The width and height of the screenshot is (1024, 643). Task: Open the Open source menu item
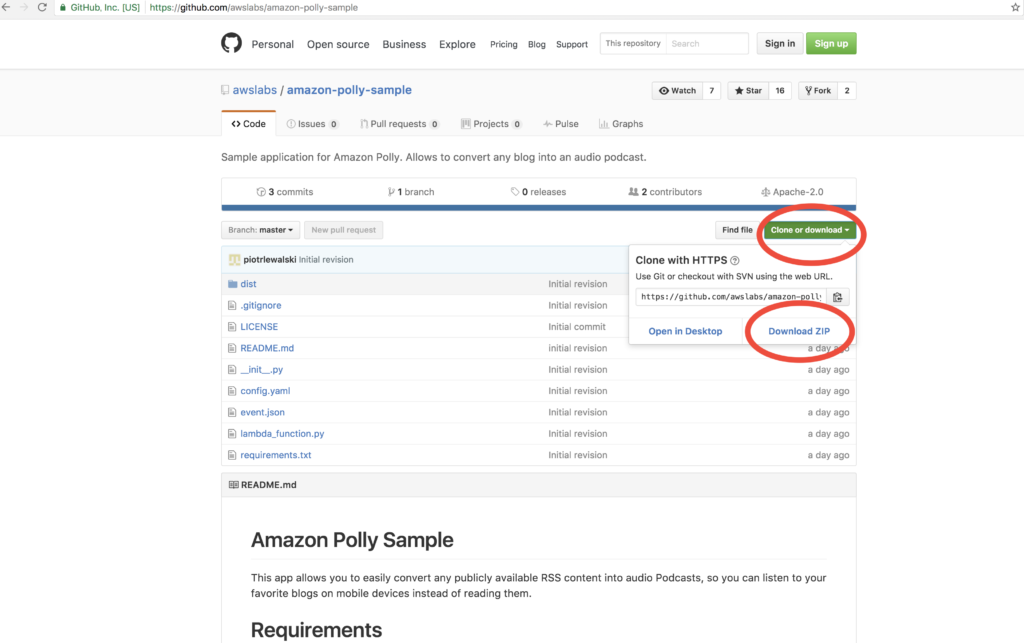pyautogui.click(x=338, y=44)
